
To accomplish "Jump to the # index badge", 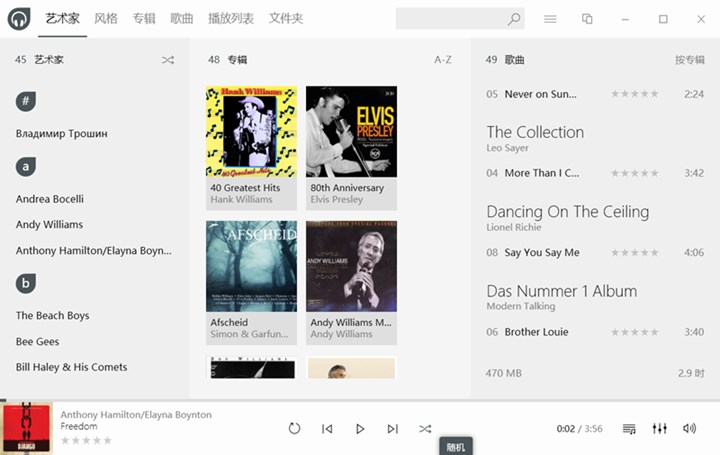I will [26, 101].
